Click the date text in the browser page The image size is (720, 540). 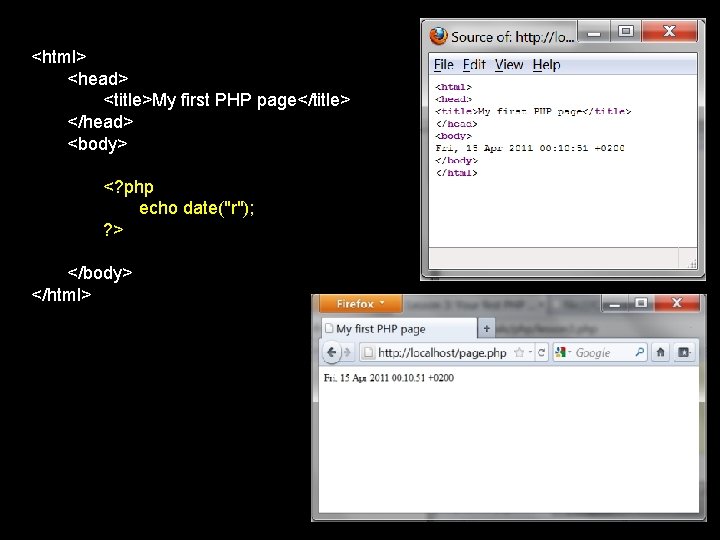388,378
